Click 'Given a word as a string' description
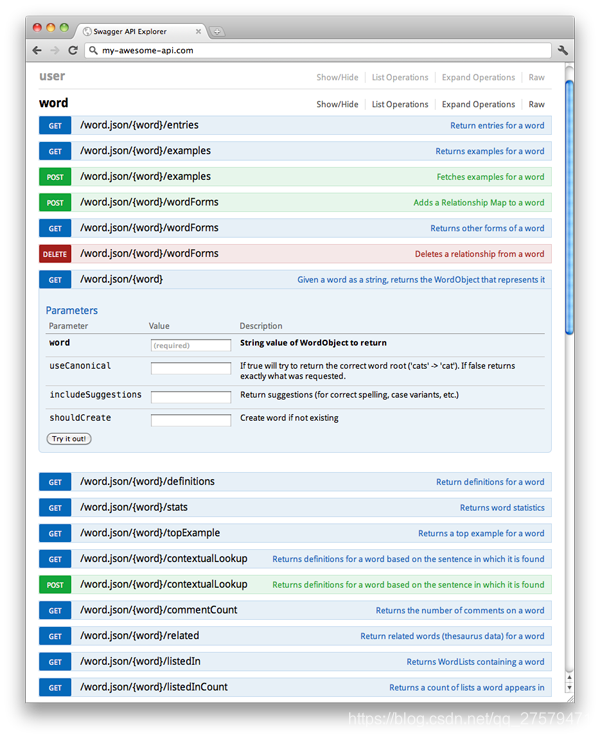Viewport: 600px width, 738px height. coord(421,280)
